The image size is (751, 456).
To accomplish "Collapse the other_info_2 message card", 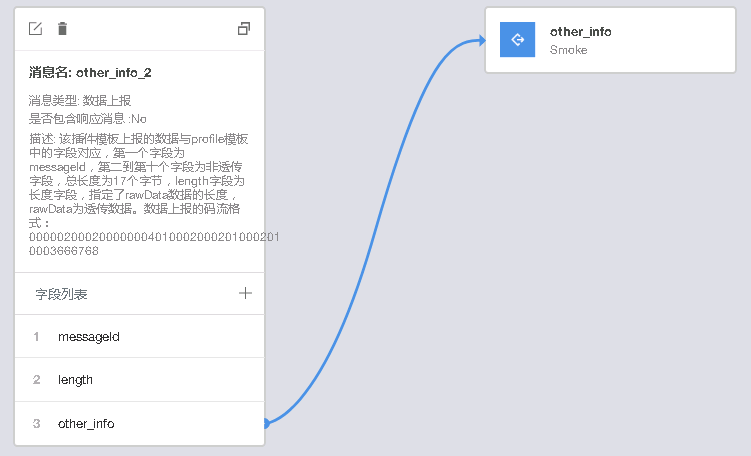I will (x=244, y=29).
